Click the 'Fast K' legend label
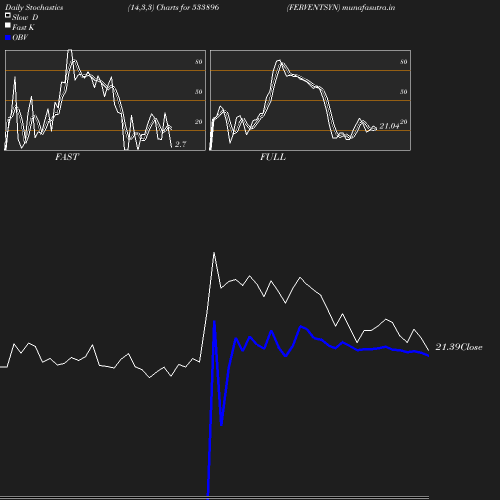The height and width of the screenshot is (500, 500). [23, 27]
